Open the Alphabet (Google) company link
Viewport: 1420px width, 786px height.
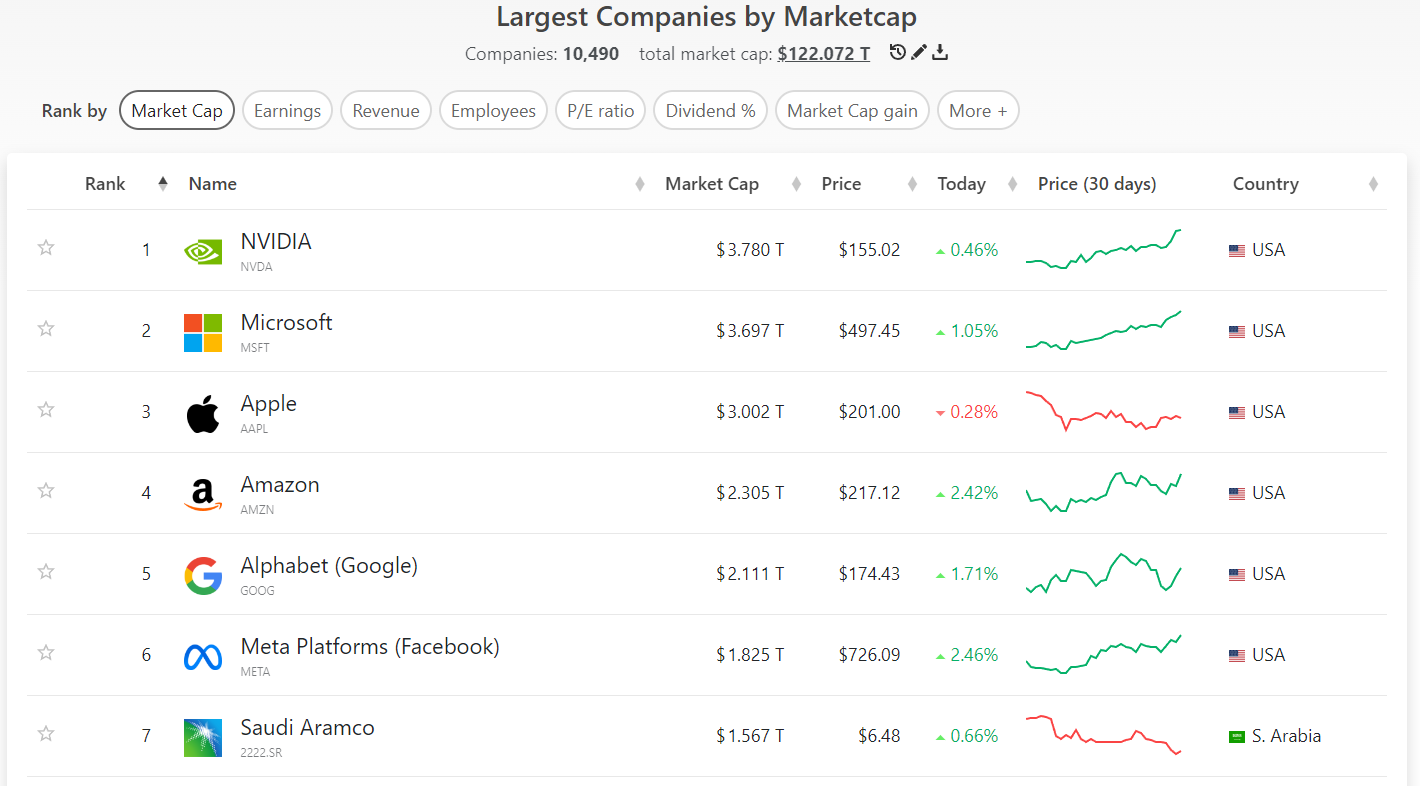click(329, 566)
